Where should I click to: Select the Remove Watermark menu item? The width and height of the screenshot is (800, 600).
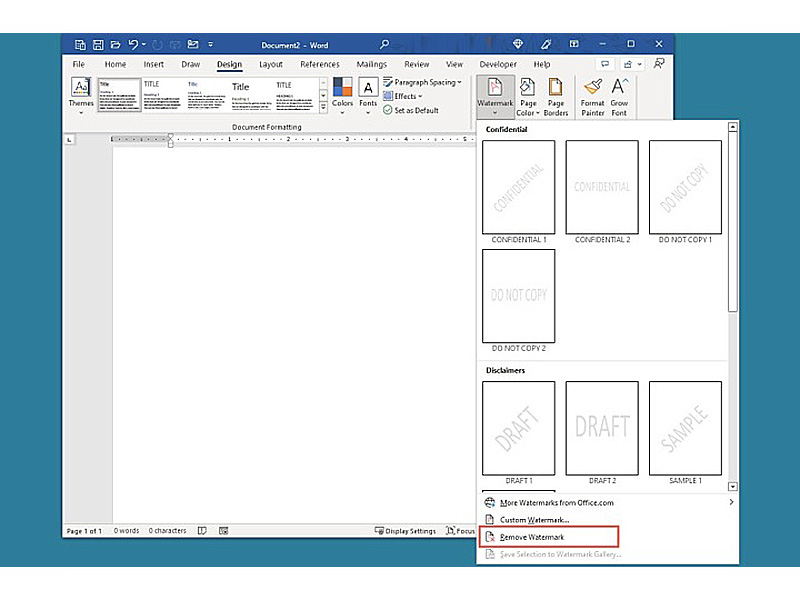[x=549, y=537]
